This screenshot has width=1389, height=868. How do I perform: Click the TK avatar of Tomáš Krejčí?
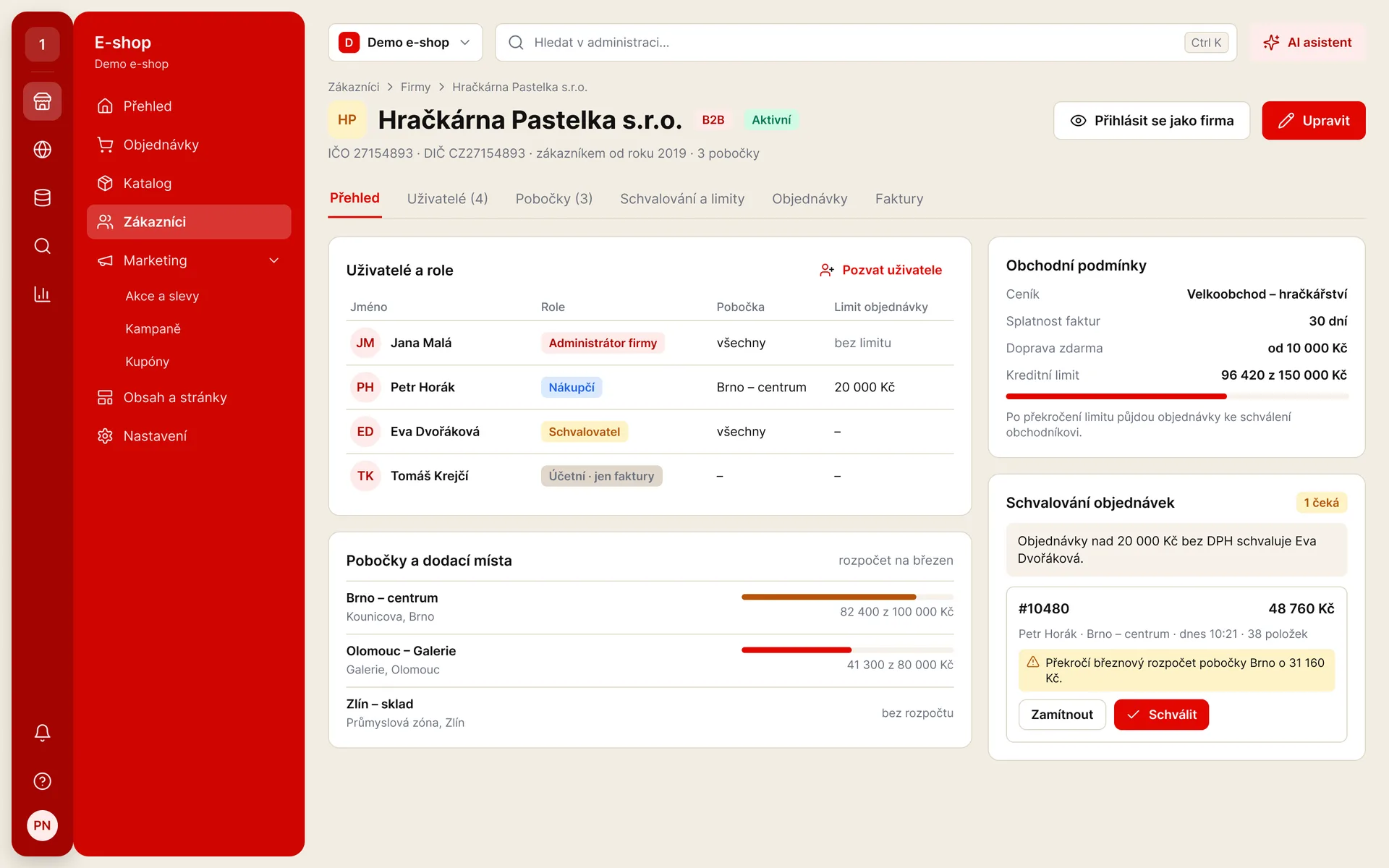click(365, 476)
